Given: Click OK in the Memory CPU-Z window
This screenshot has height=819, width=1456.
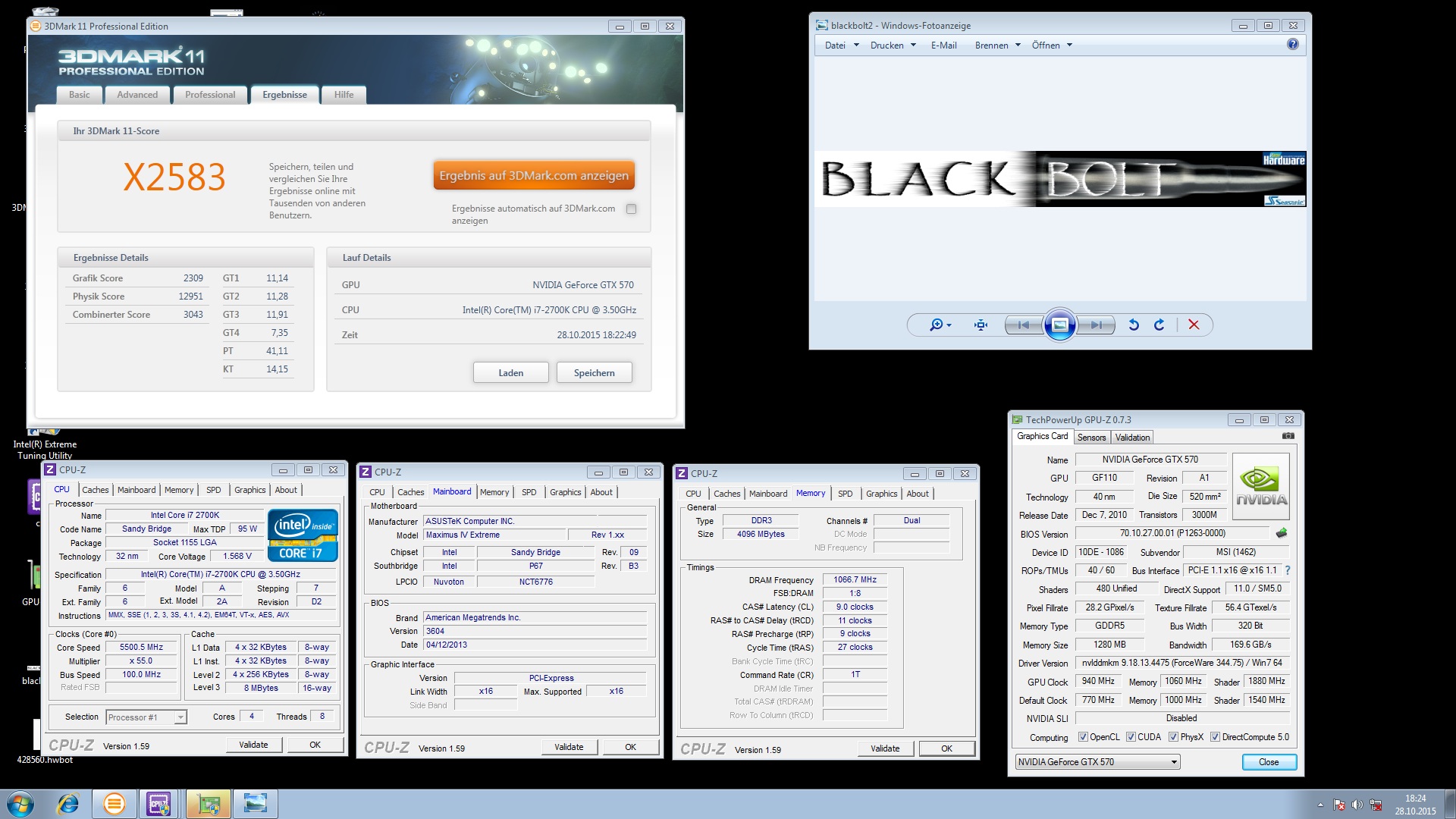Looking at the screenshot, I should click(946, 748).
